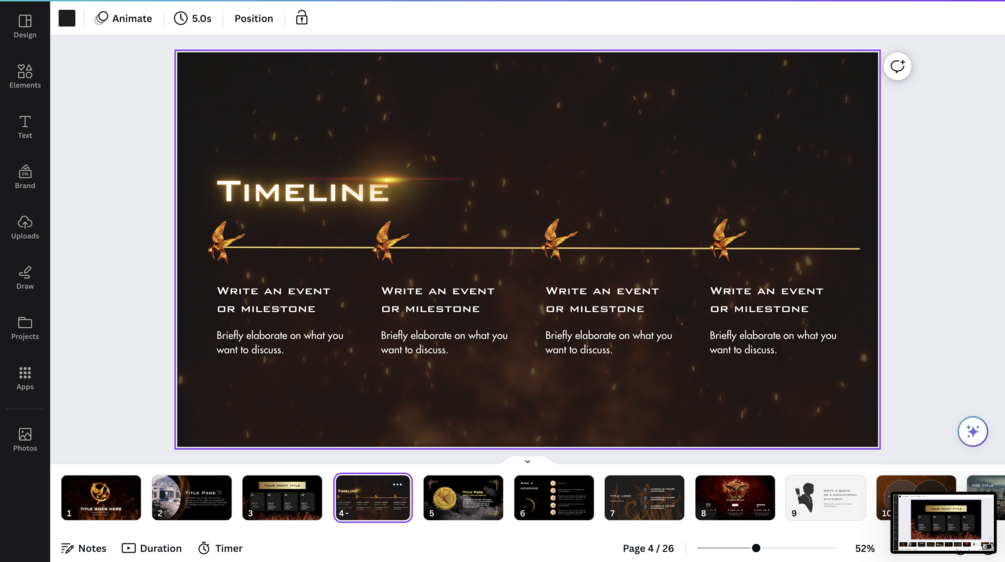Select slide 7 thumbnail
Screen dimensions: 1005x562
pyautogui.click(x=644, y=497)
